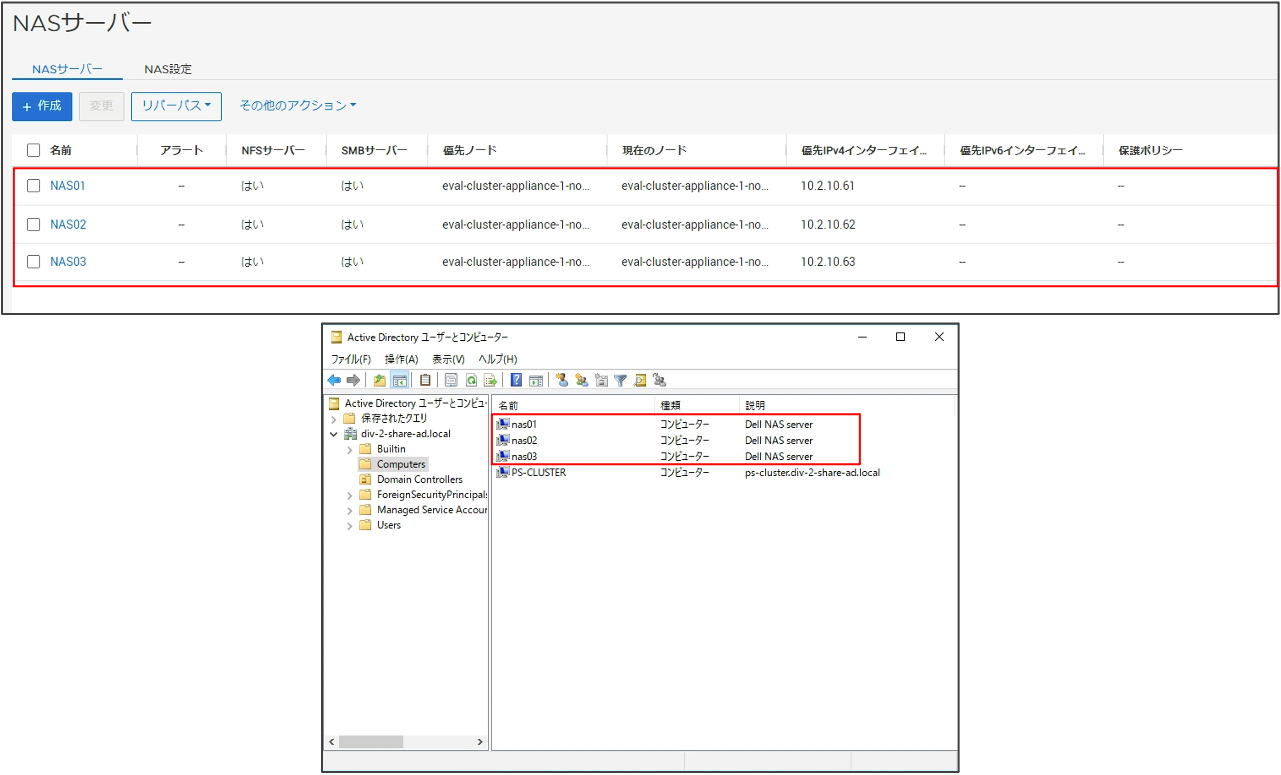Screen dimensions: 1281x775
Task: Click the filter funnel icon
Action: pos(620,380)
